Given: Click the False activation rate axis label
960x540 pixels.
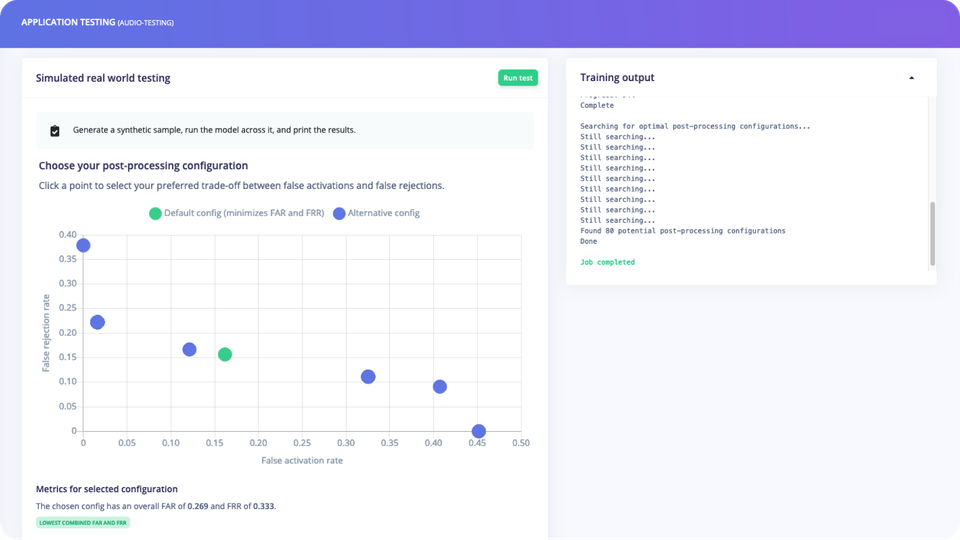Looking at the screenshot, I should [x=301, y=460].
